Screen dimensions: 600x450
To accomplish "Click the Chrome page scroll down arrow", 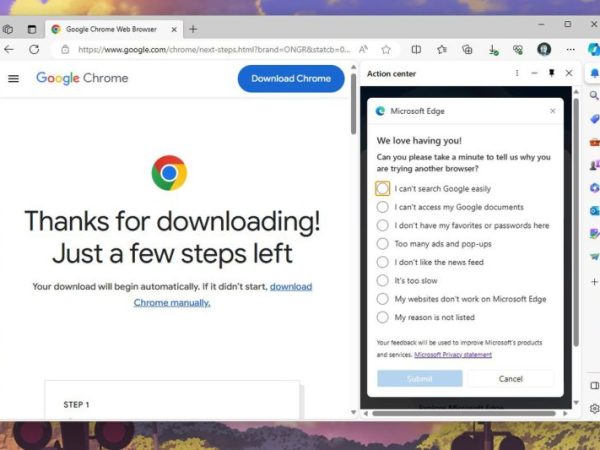I will tap(354, 412).
